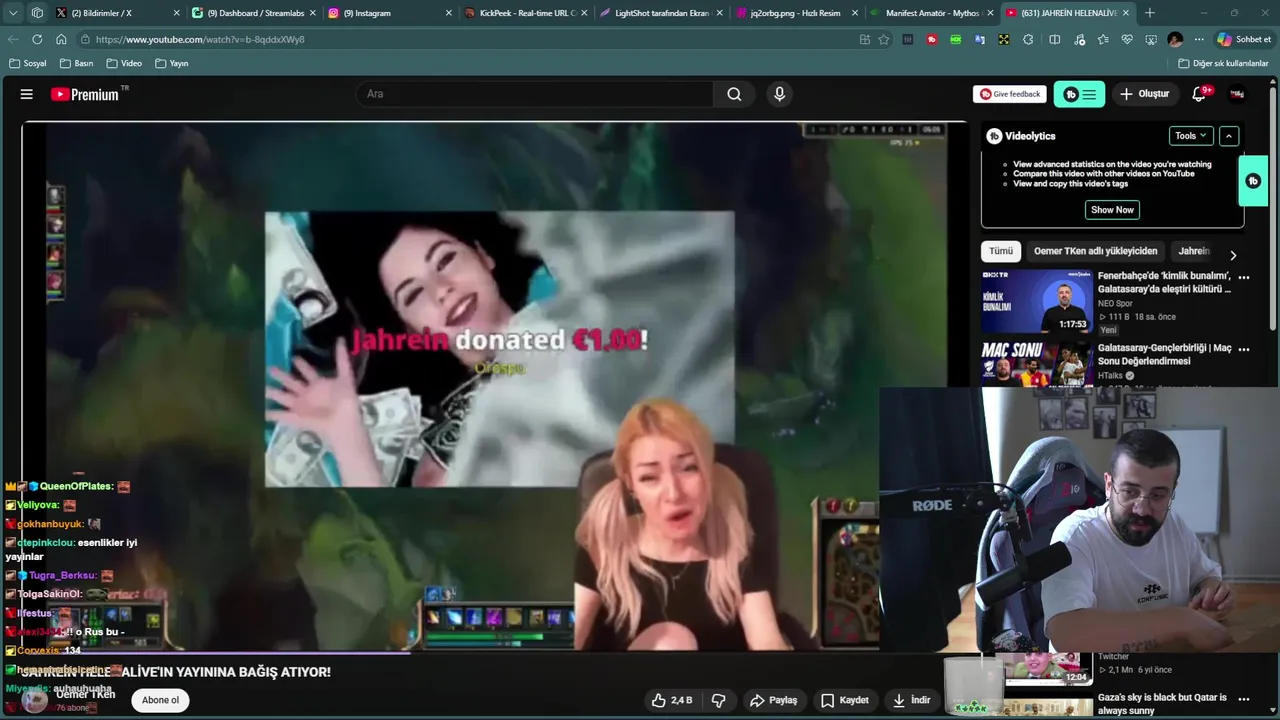Viewport: 1280px width, 720px height.
Task: Close the Instagram tab
Action: tap(447, 13)
